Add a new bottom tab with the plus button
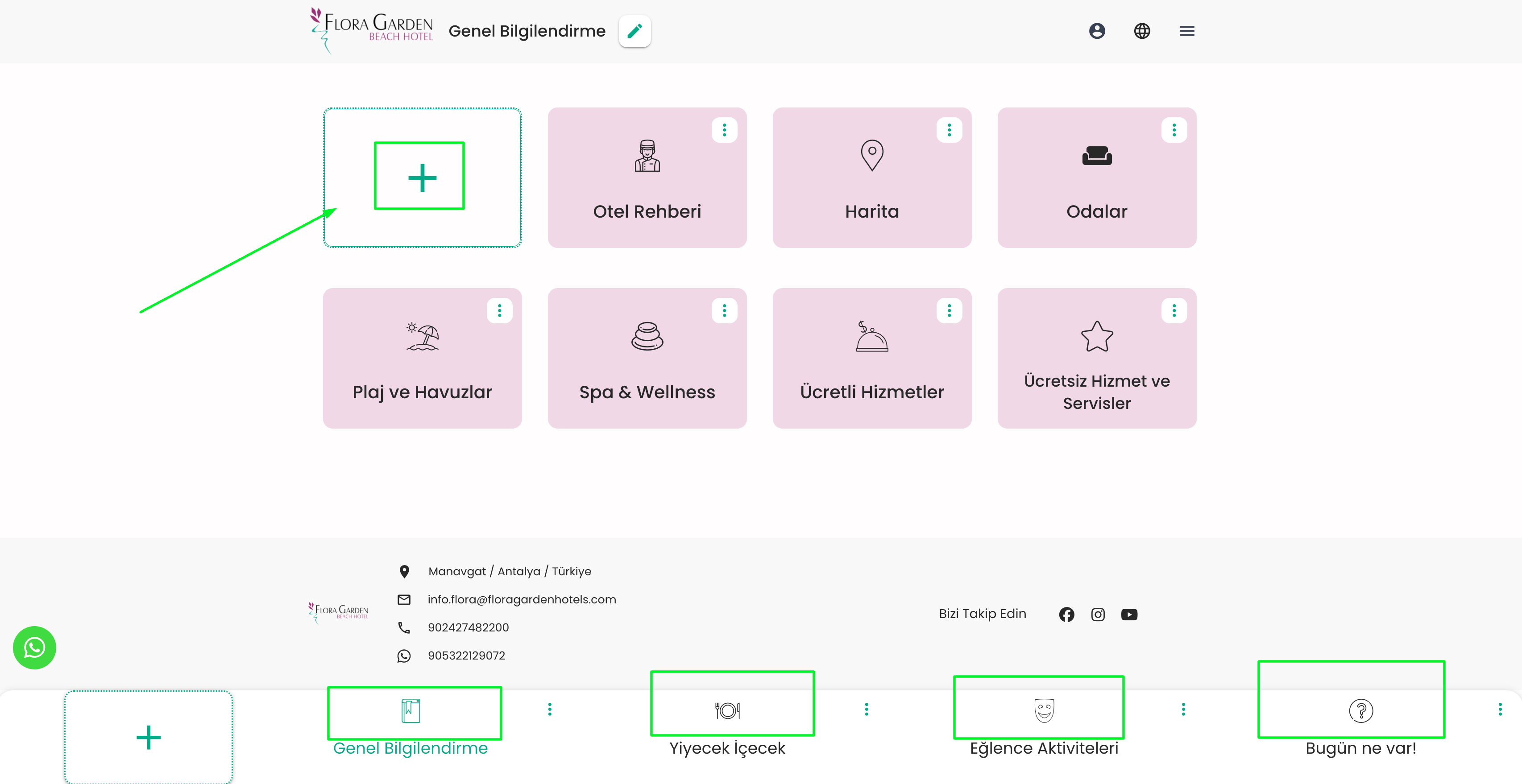 (x=148, y=737)
